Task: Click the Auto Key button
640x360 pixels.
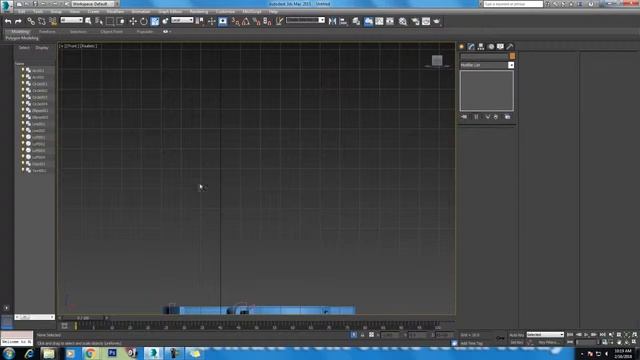Action: [x=517, y=335]
